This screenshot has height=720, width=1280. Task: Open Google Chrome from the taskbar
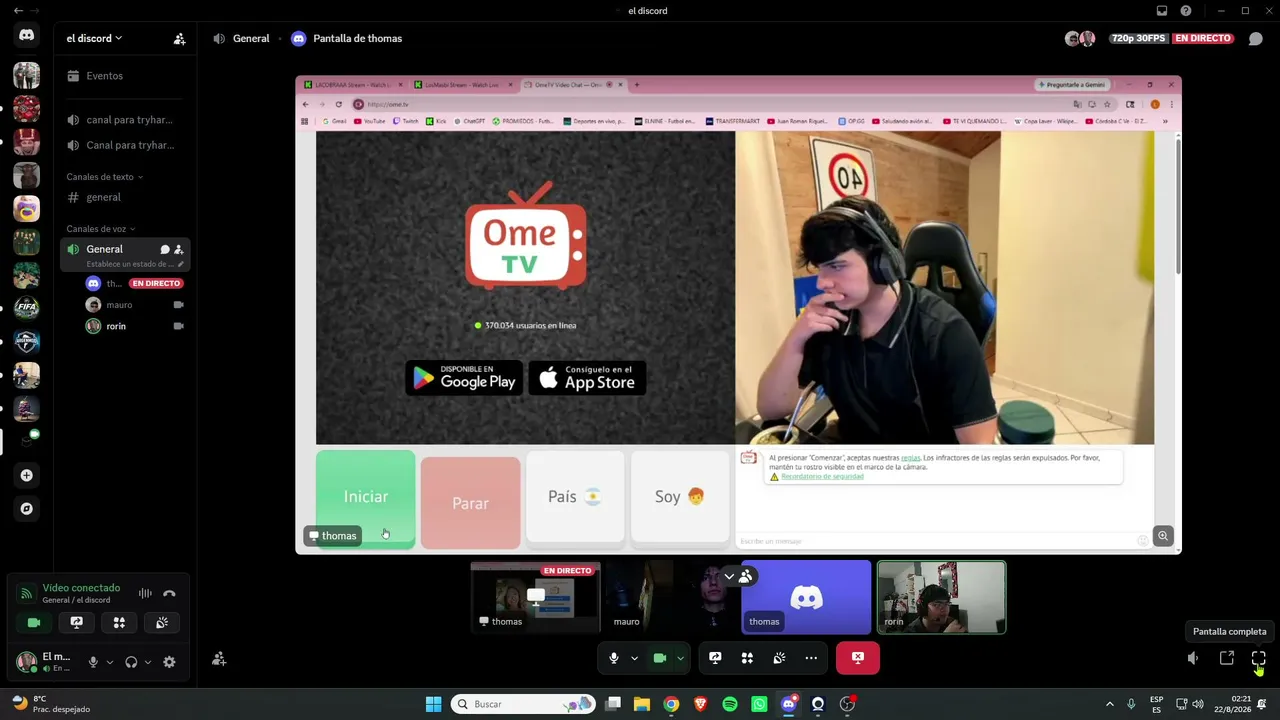point(671,704)
